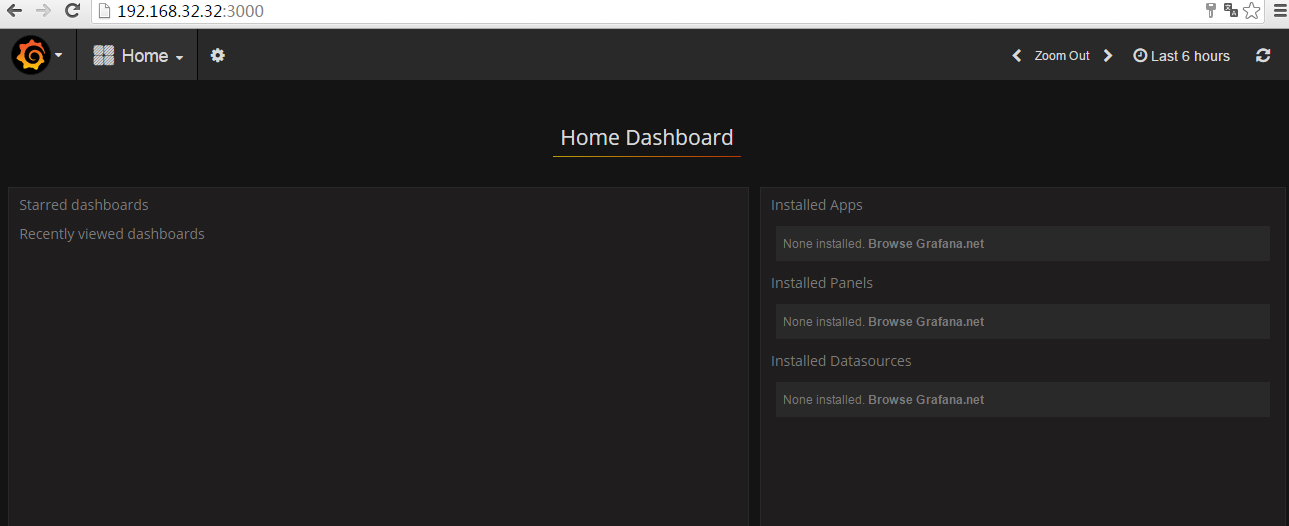Shift time range forward with right chevron
Viewport: 1289px width, 526px height.
coord(1108,56)
